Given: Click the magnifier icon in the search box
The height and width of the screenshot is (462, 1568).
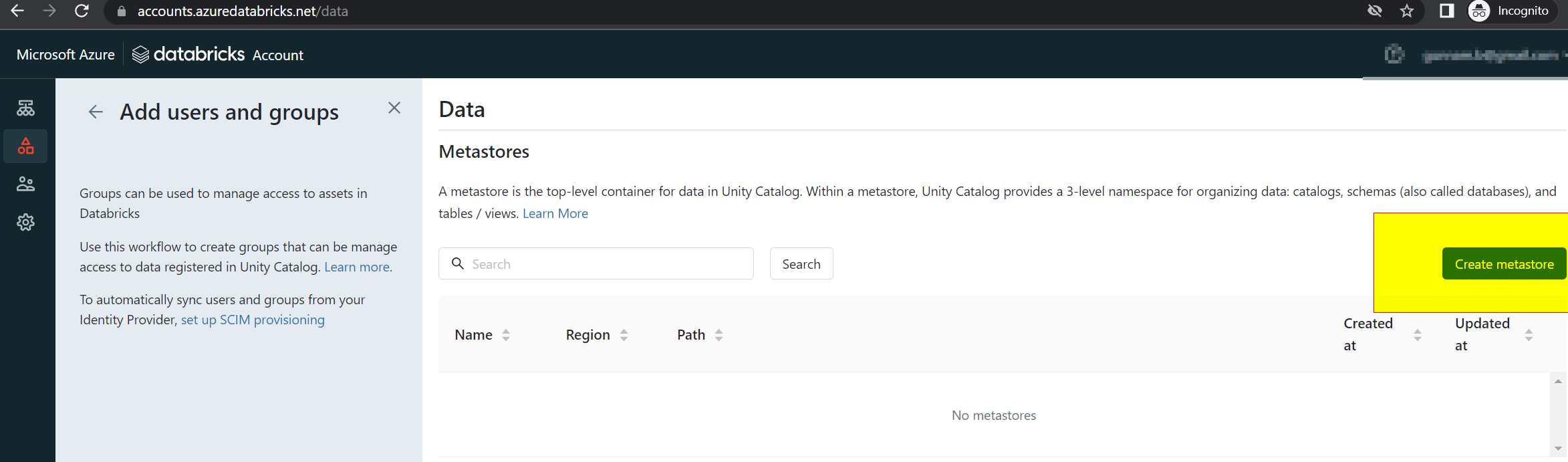Looking at the screenshot, I should pos(458,263).
